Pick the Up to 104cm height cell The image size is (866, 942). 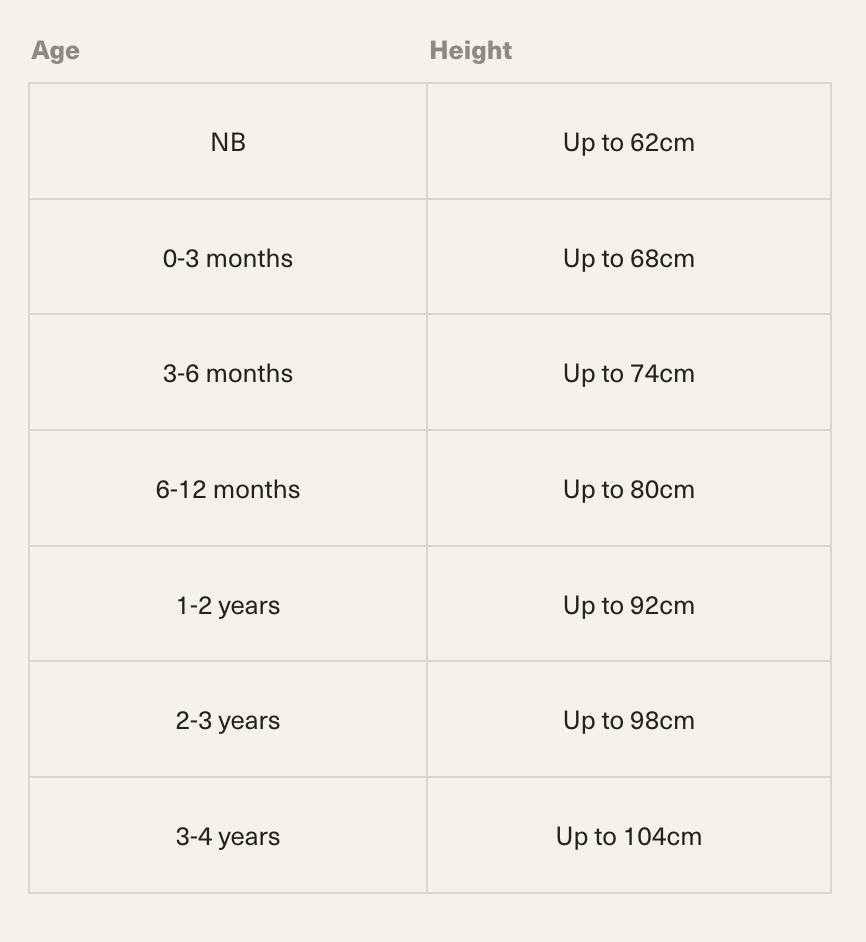[x=628, y=836]
